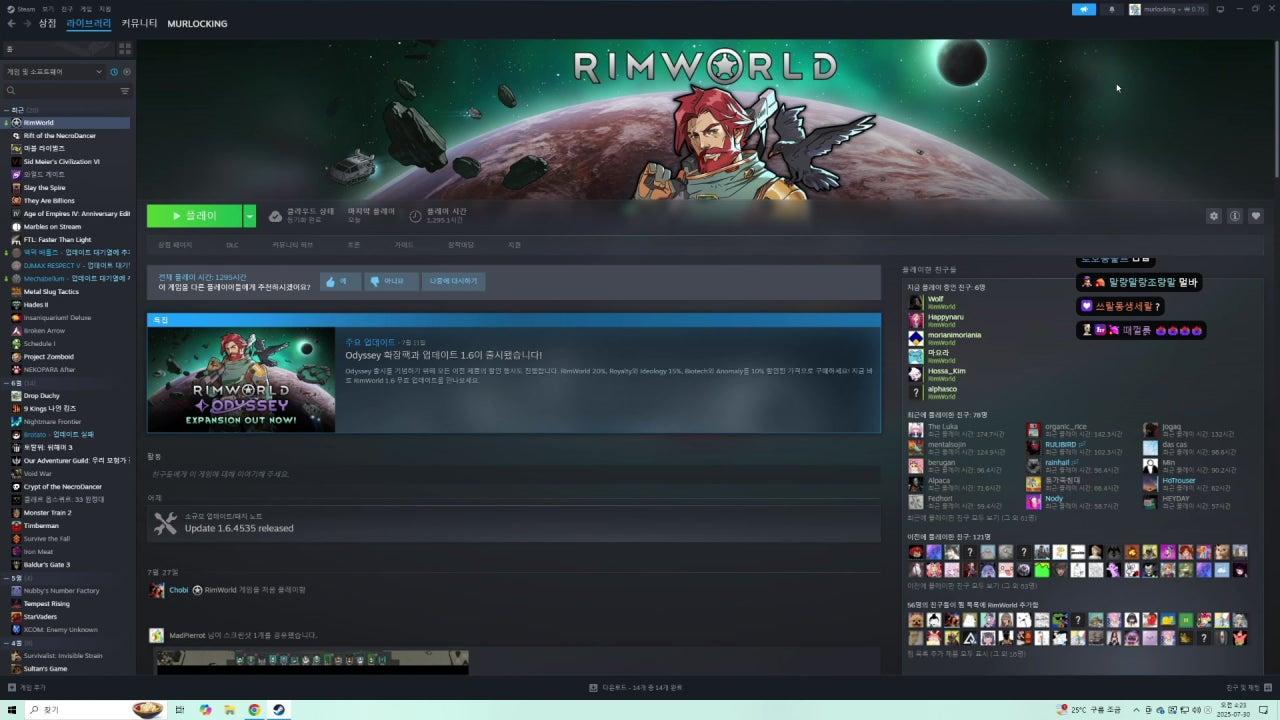This screenshot has height=720, width=1280.
Task: Add RimWorld to favorites with heart icon
Action: (1256, 216)
